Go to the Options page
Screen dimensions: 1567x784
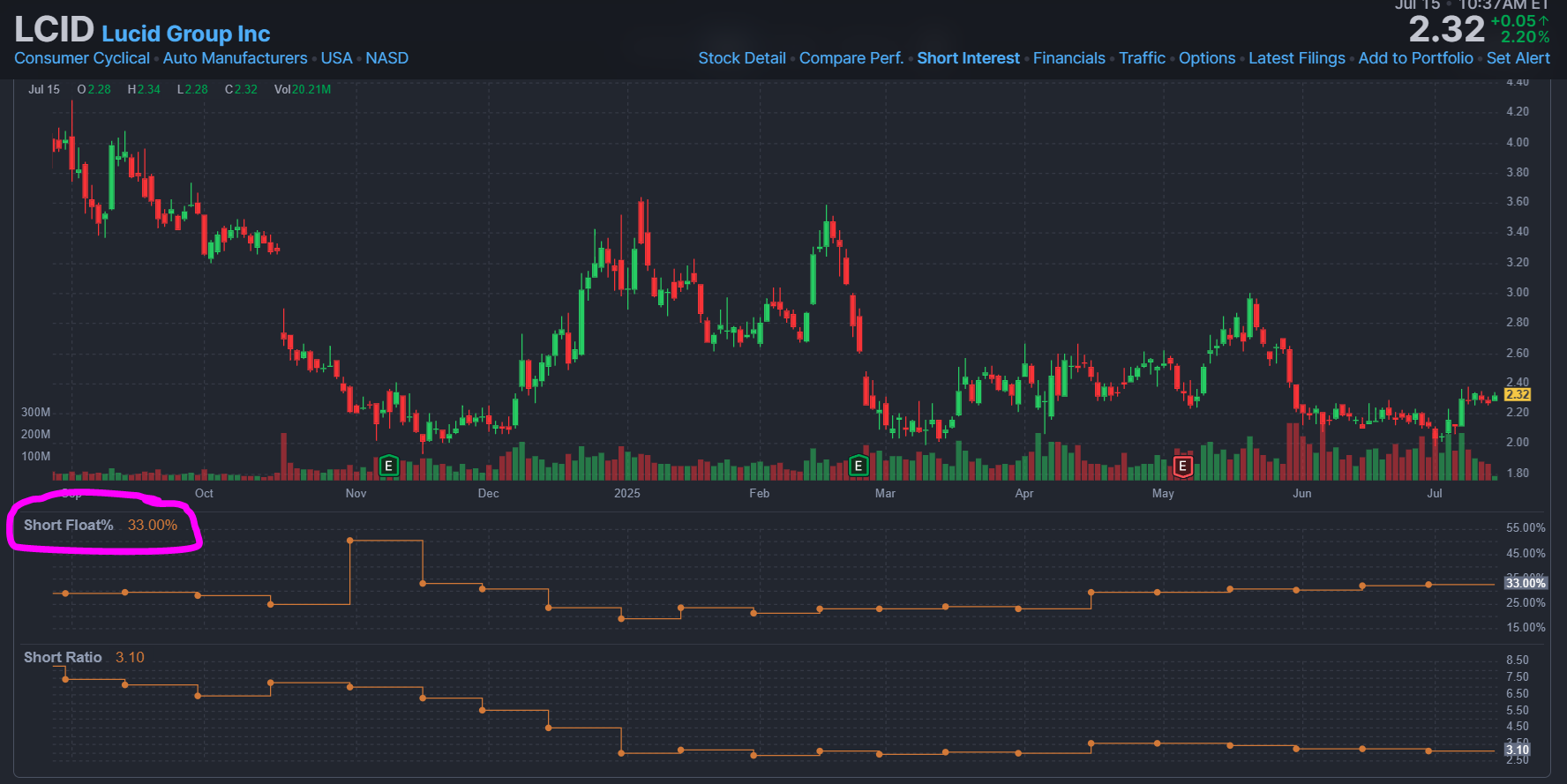(x=1206, y=58)
